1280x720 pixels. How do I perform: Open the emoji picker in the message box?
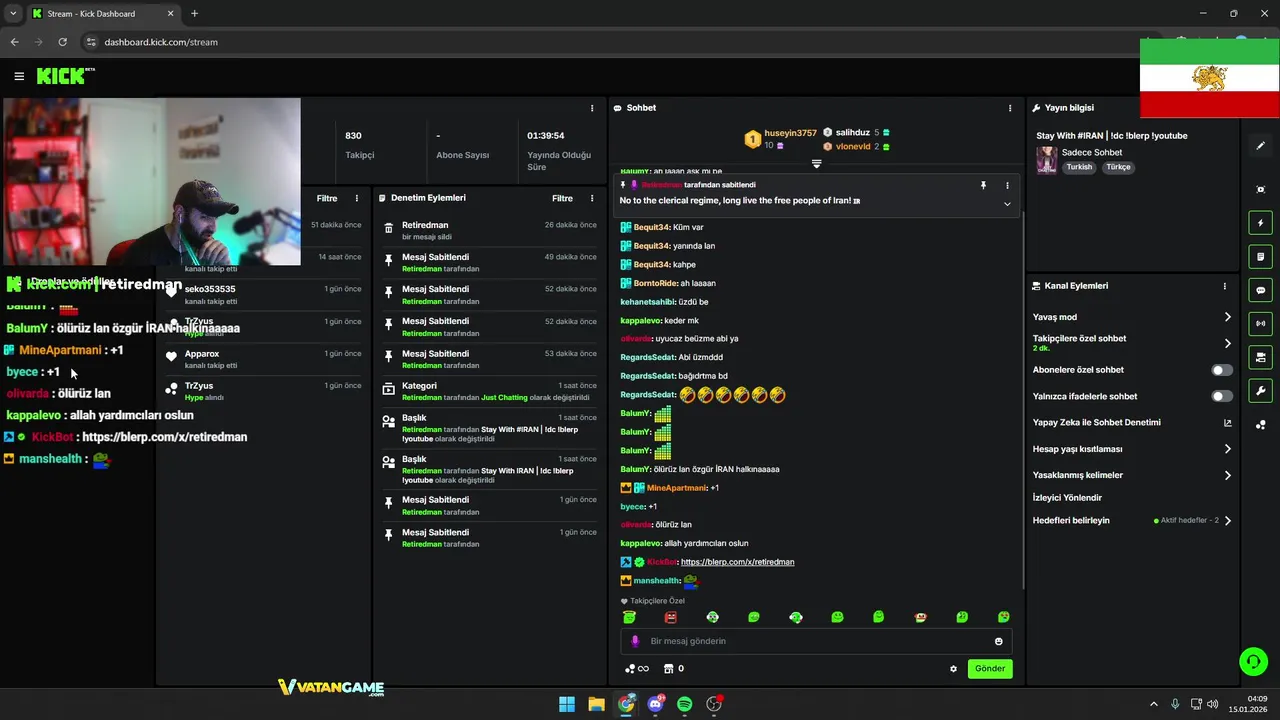pos(998,641)
